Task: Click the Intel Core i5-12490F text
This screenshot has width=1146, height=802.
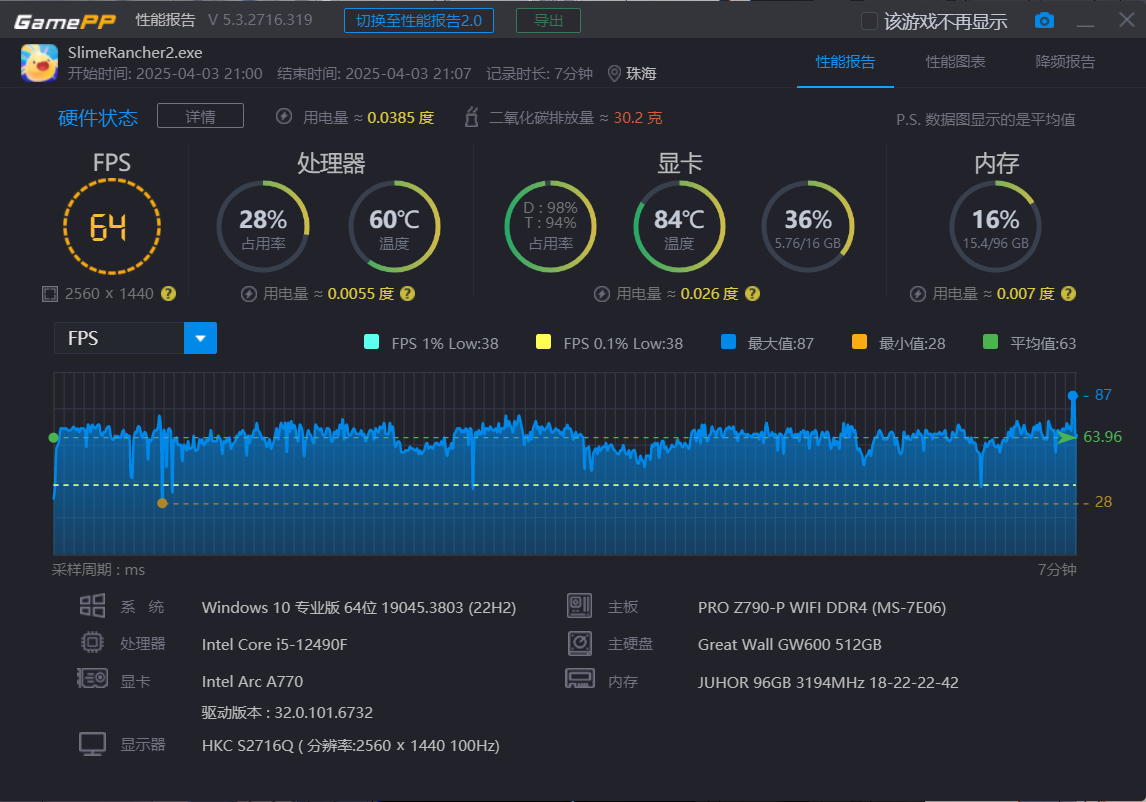Action: [274, 644]
